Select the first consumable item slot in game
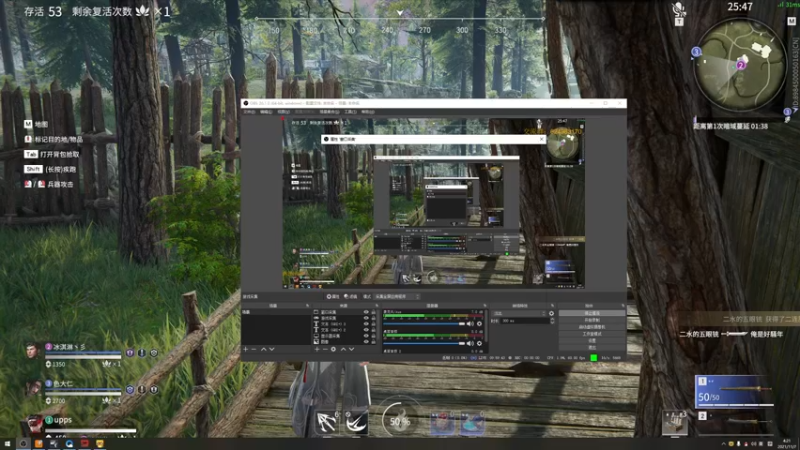The width and height of the screenshot is (800, 450). (x=442, y=423)
